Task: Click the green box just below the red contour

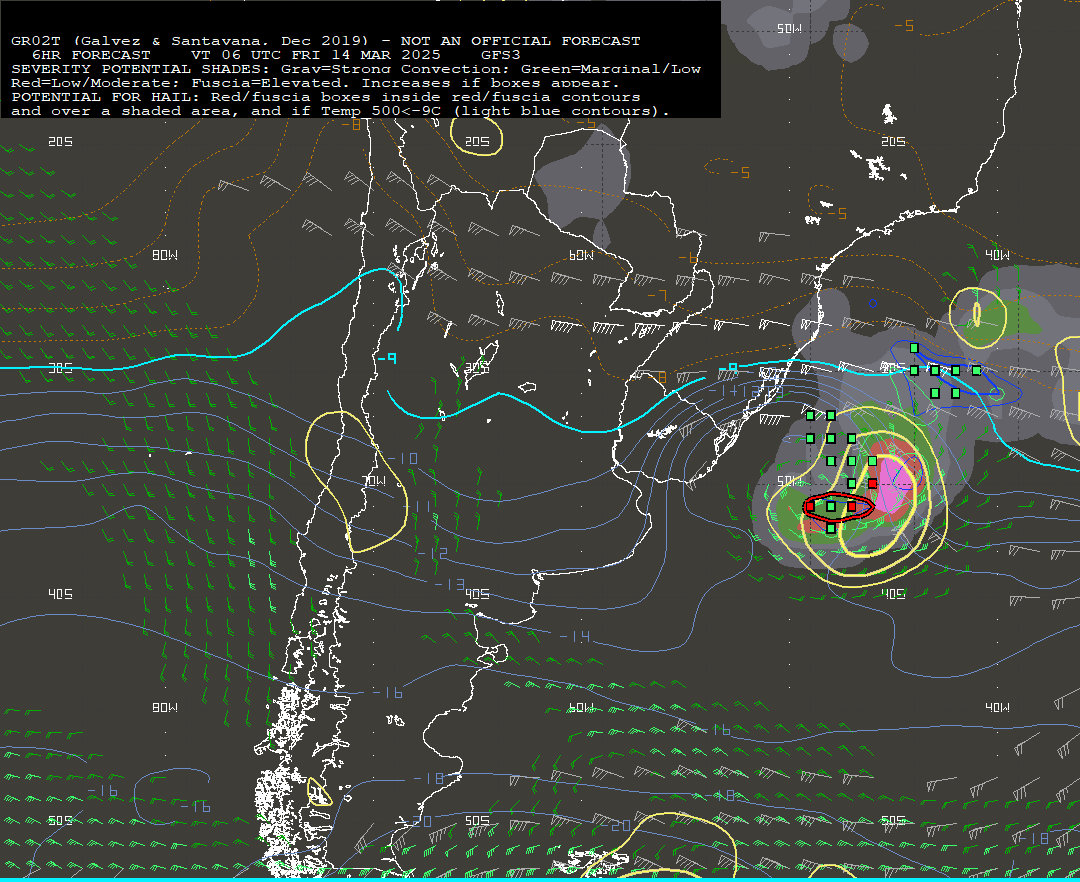Action: (x=831, y=529)
